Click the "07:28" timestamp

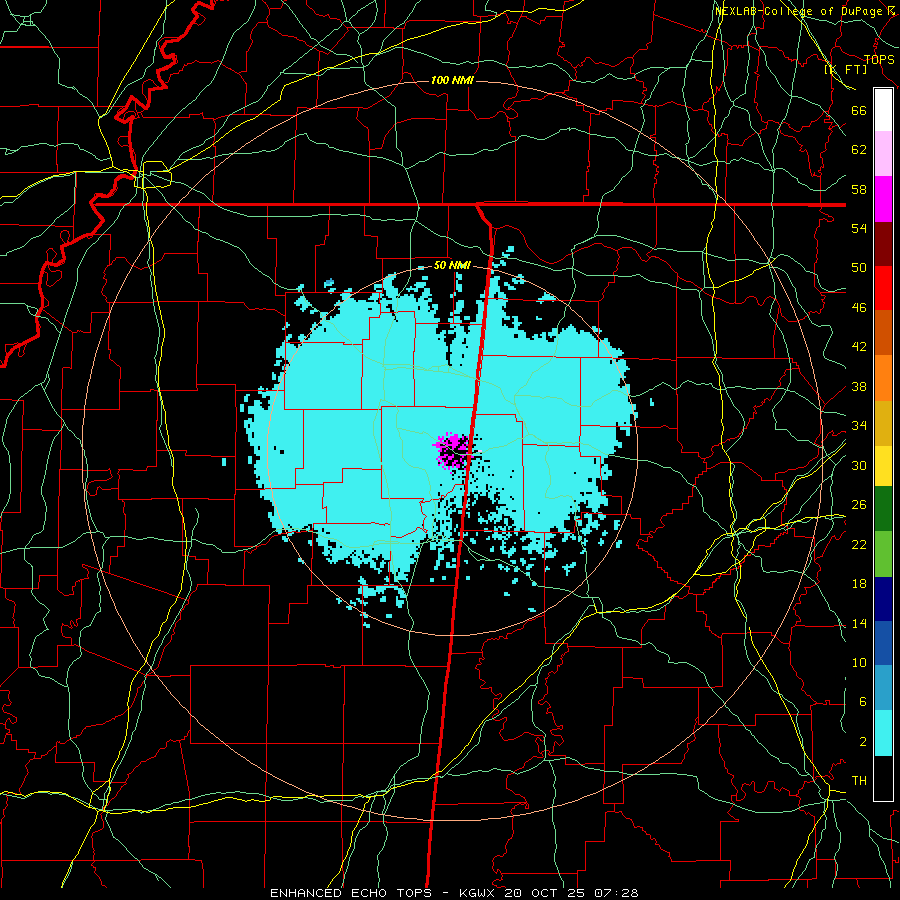(x=617, y=893)
